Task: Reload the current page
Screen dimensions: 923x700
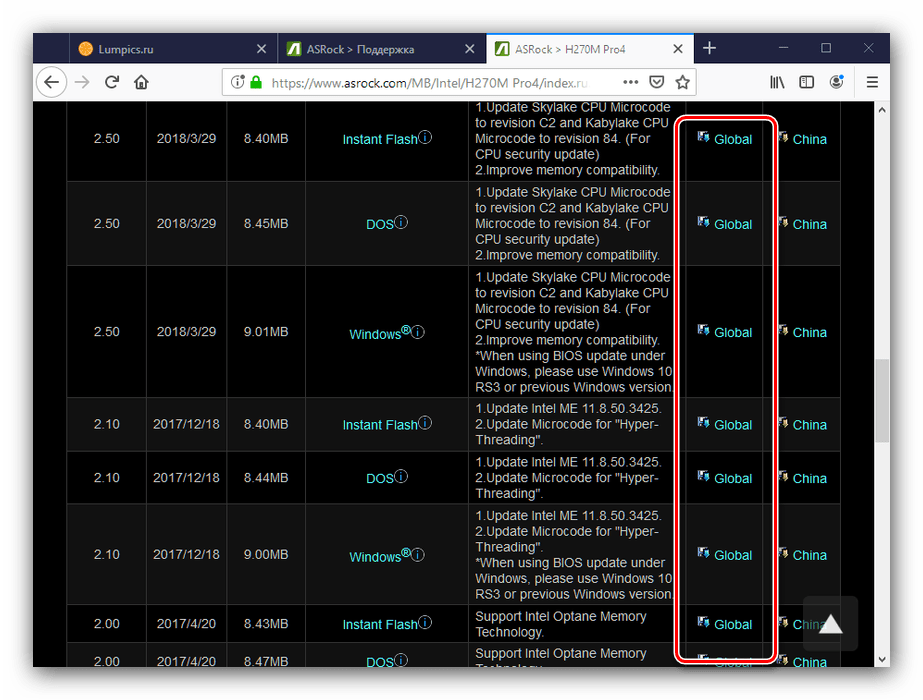Action: 112,82
